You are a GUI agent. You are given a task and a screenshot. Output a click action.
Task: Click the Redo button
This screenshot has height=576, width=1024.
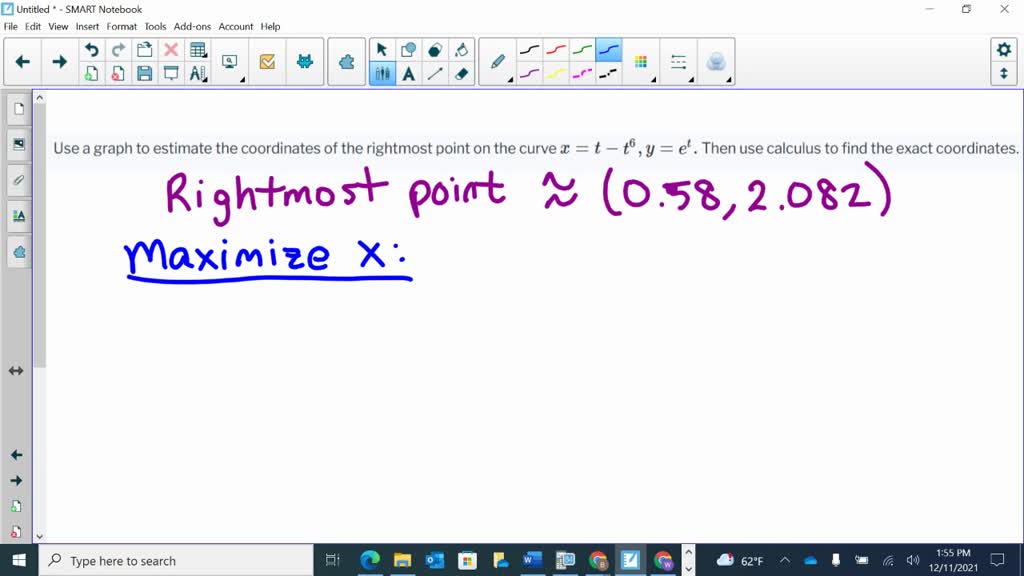coord(117,49)
